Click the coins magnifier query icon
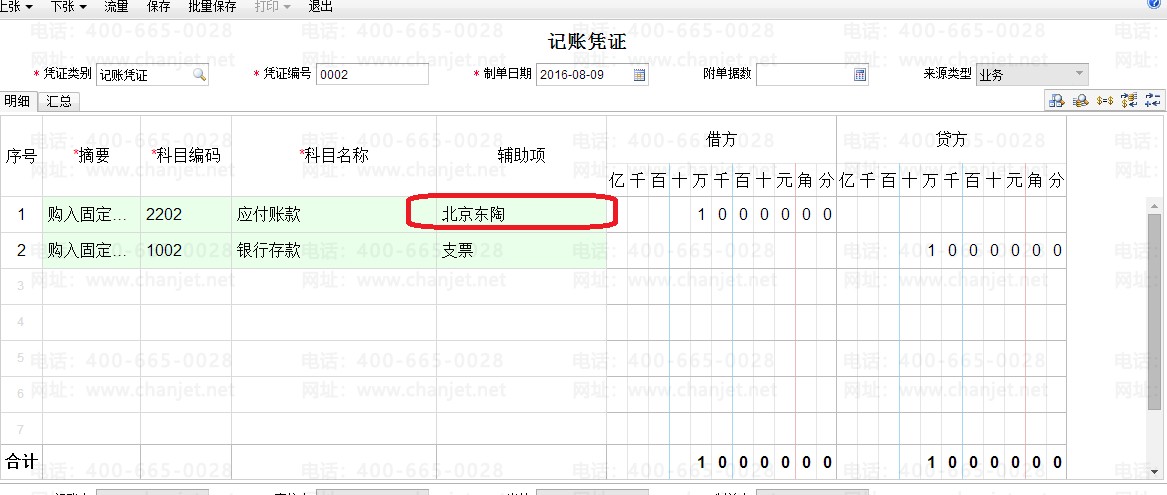This screenshot has height=495, width=1167. (x=1080, y=100)
